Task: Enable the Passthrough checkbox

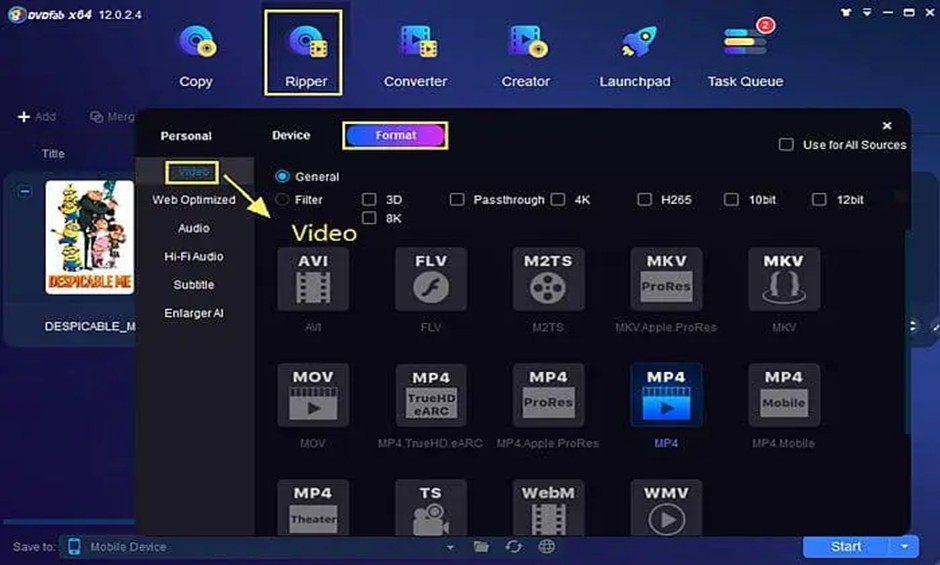Action: coord(457,199)
